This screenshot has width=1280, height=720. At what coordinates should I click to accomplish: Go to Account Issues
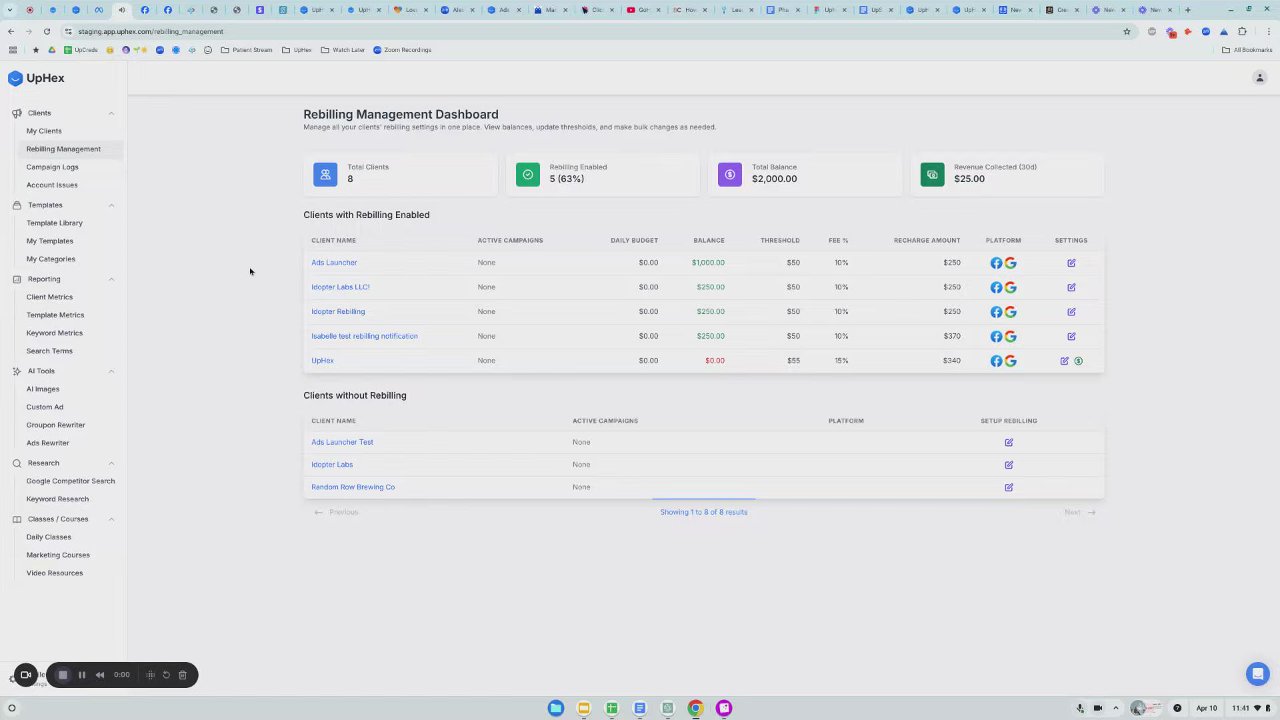[x=52, y=185]
